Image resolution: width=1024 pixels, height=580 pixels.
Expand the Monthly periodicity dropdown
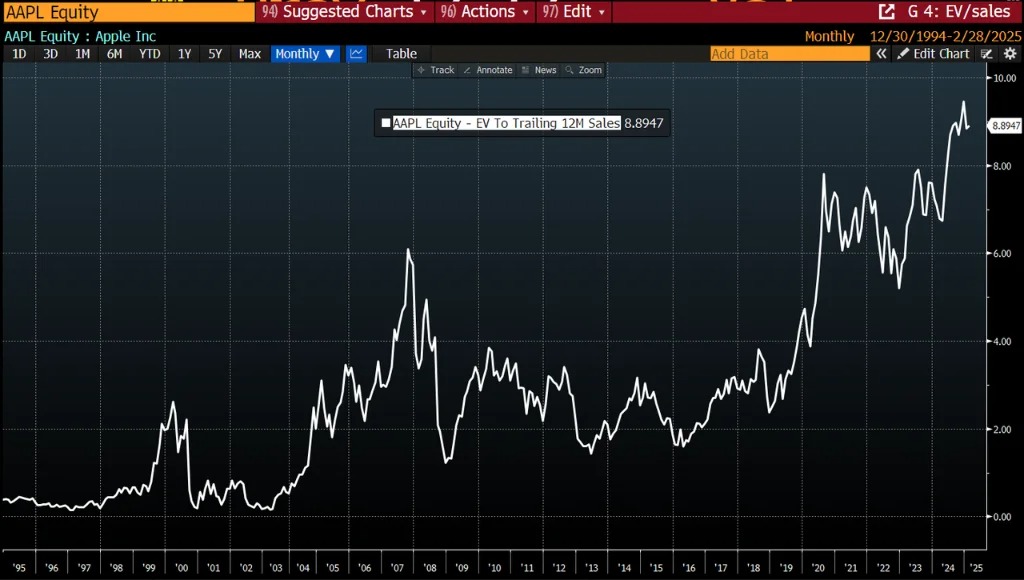pos(305,54)
